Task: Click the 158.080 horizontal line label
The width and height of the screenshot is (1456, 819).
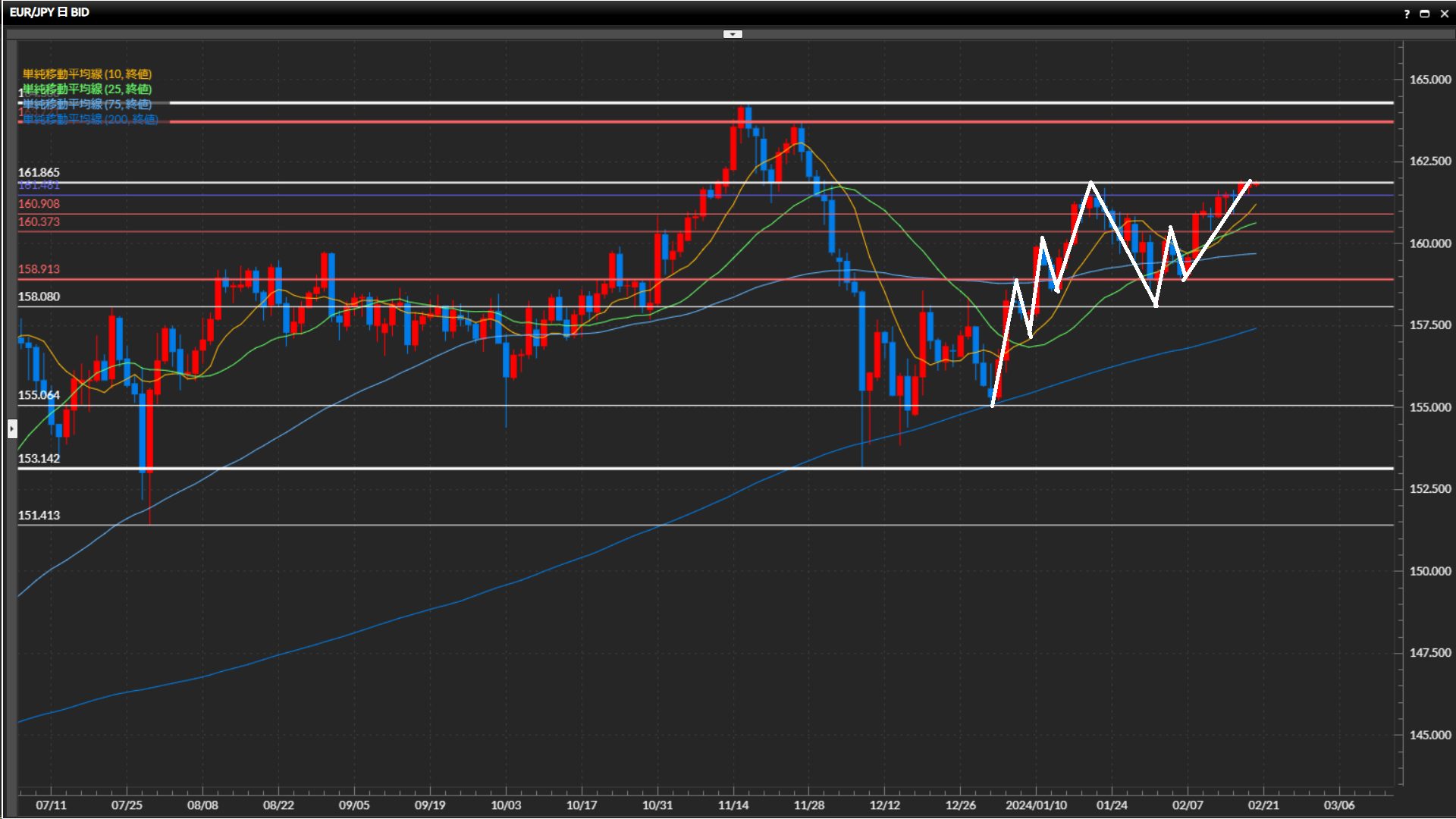Action: coord(39,297)
